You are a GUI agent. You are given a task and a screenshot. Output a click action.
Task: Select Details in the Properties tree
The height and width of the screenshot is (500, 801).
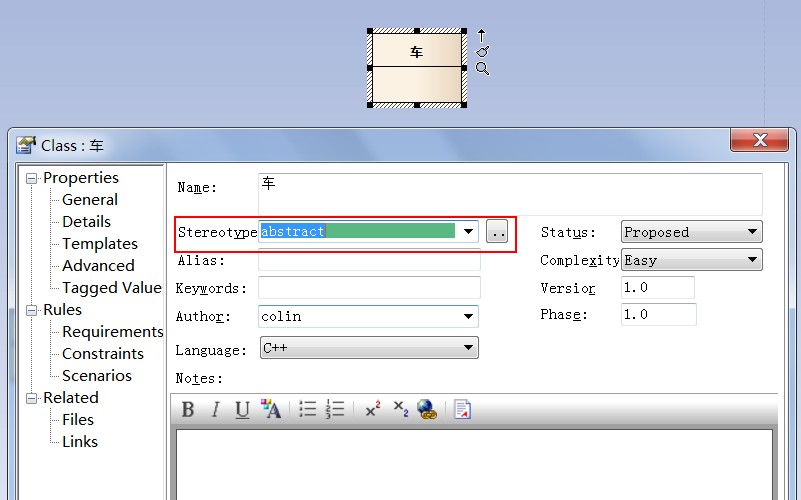point(86,222)
